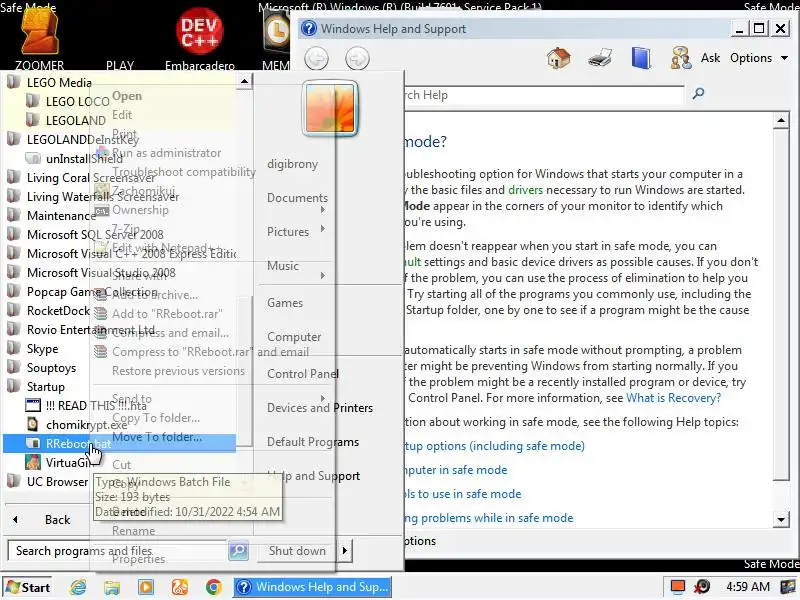Viewport: 800px width, 600px height.
Task: Open Options dropdown in Help window
Action: coord(759,58)
